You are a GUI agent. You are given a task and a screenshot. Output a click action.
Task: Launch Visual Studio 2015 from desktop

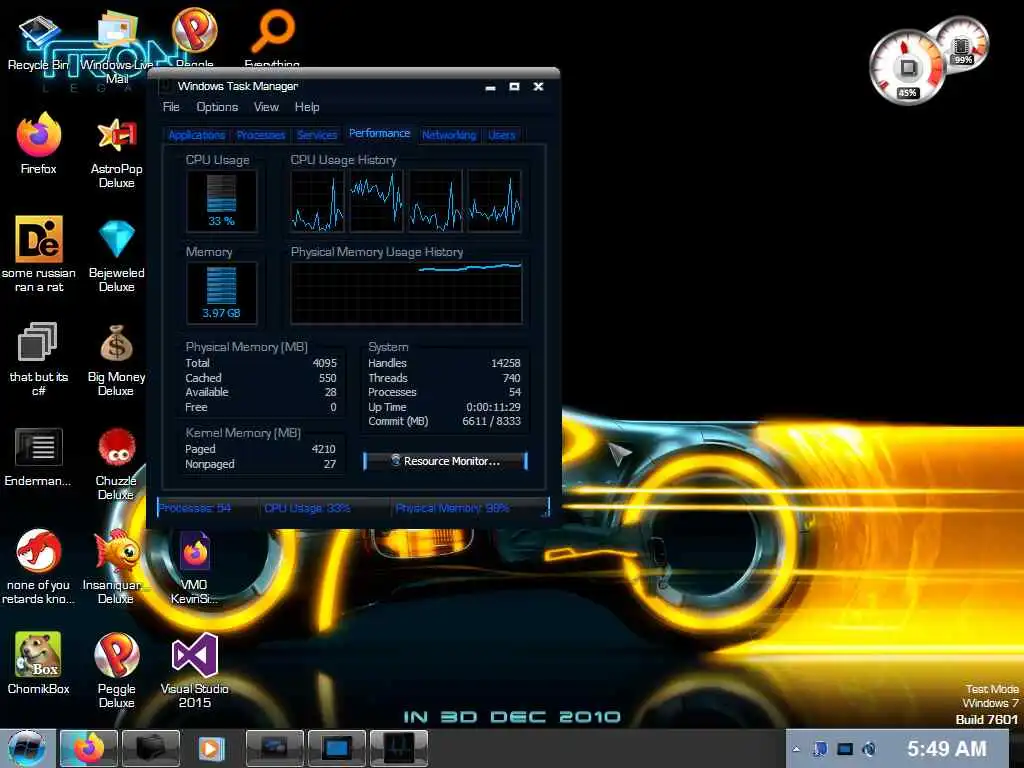[195, 670]
